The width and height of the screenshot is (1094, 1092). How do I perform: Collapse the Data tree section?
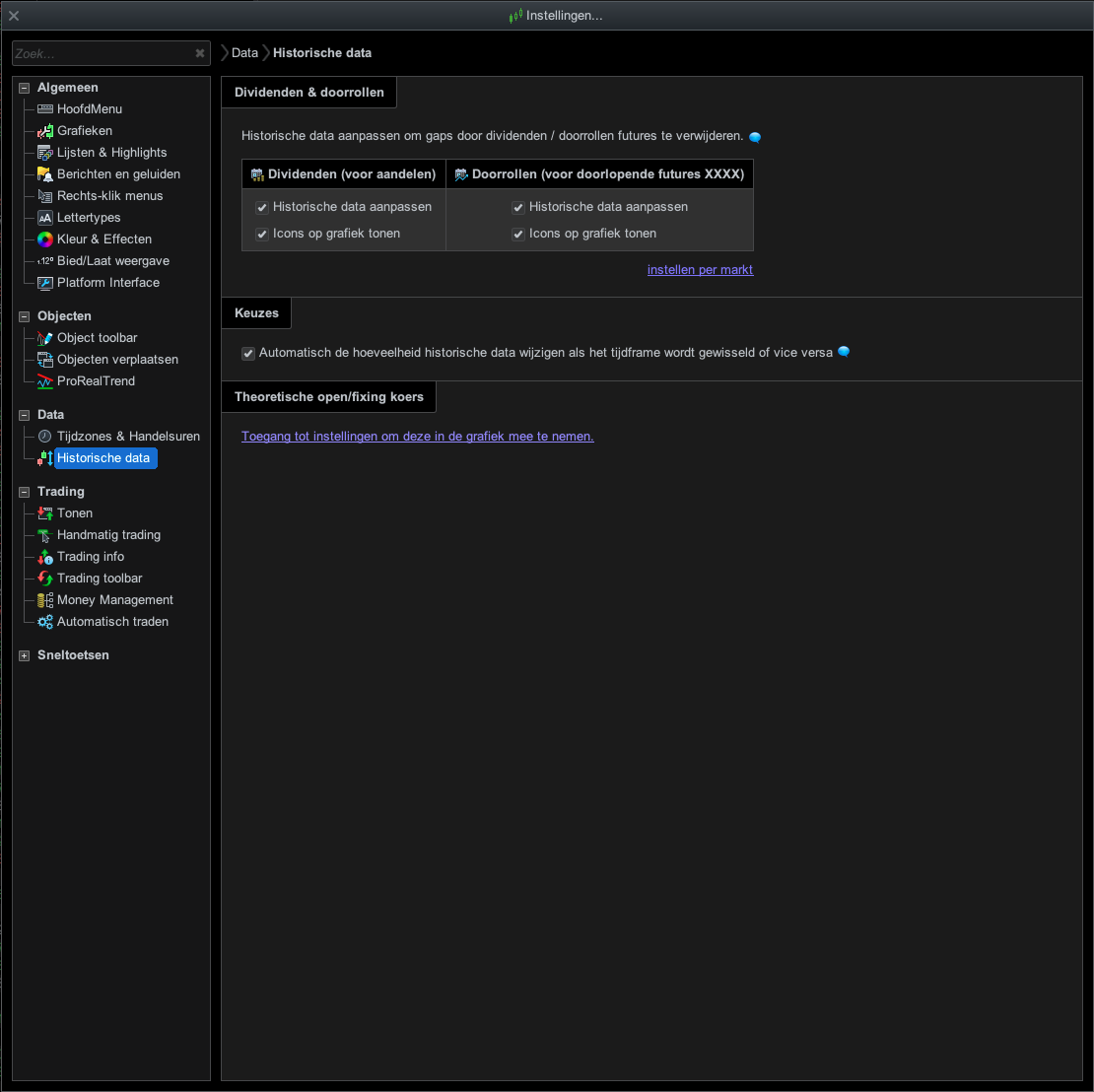tap(25, 415)
